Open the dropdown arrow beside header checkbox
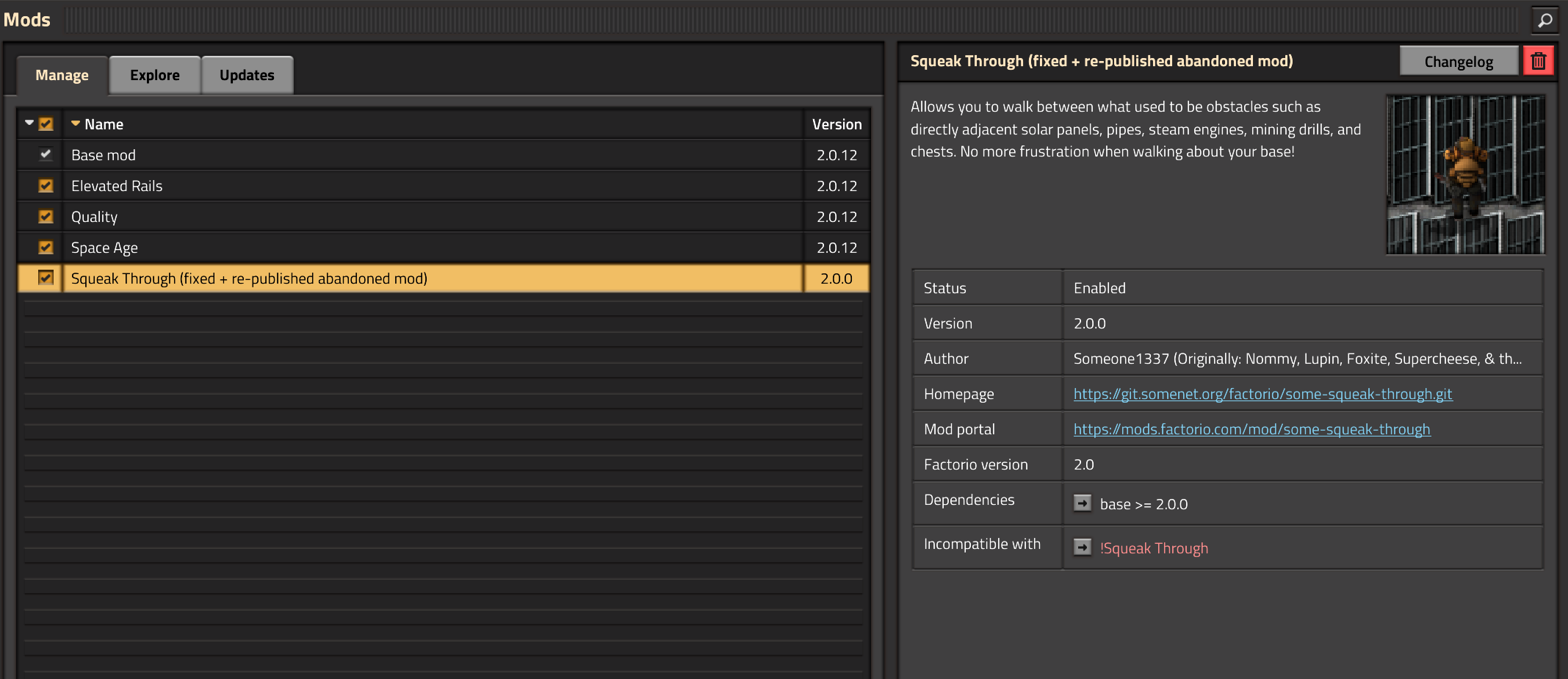1568x679 pixels. [x=29, y=123]
